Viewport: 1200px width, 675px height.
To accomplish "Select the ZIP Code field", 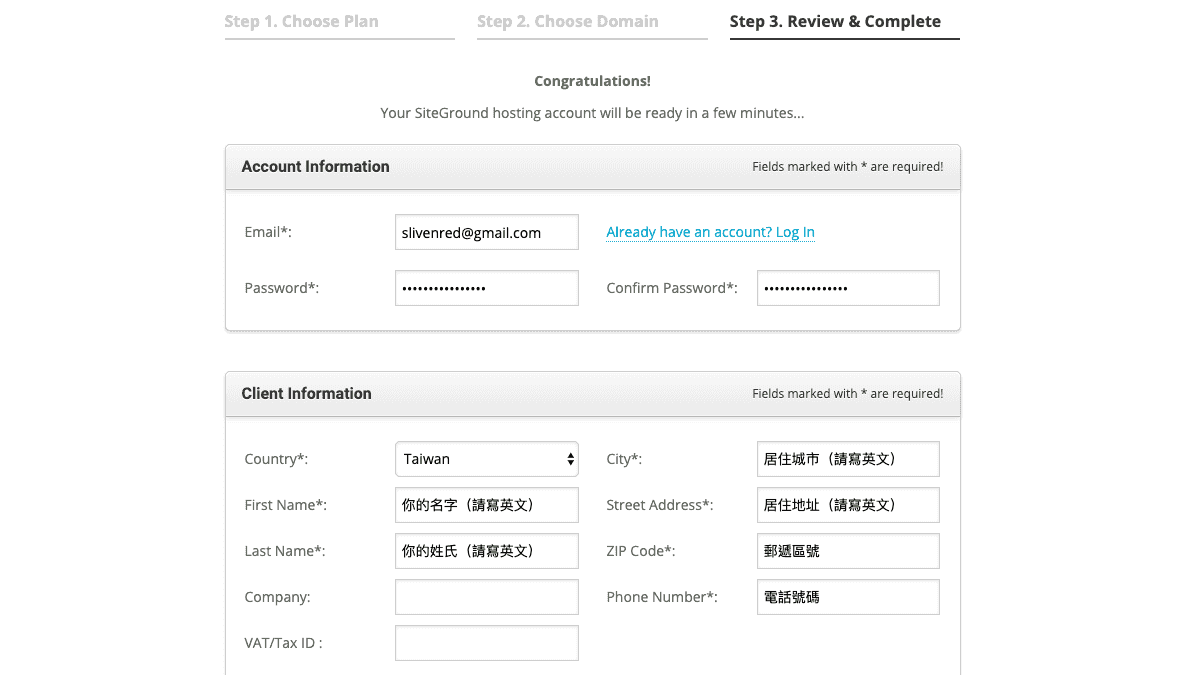I will coord(848,551).
